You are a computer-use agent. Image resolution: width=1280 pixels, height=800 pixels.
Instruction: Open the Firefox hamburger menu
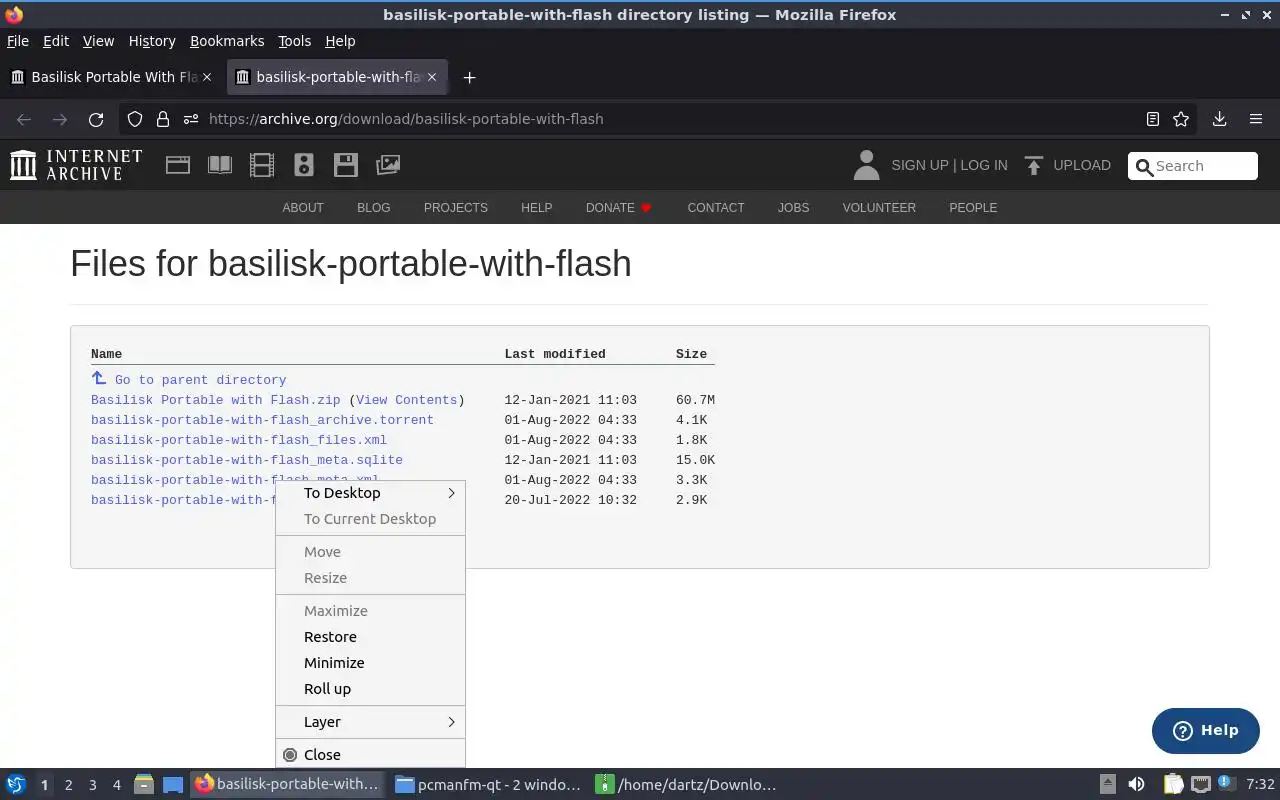[1256, 119]
